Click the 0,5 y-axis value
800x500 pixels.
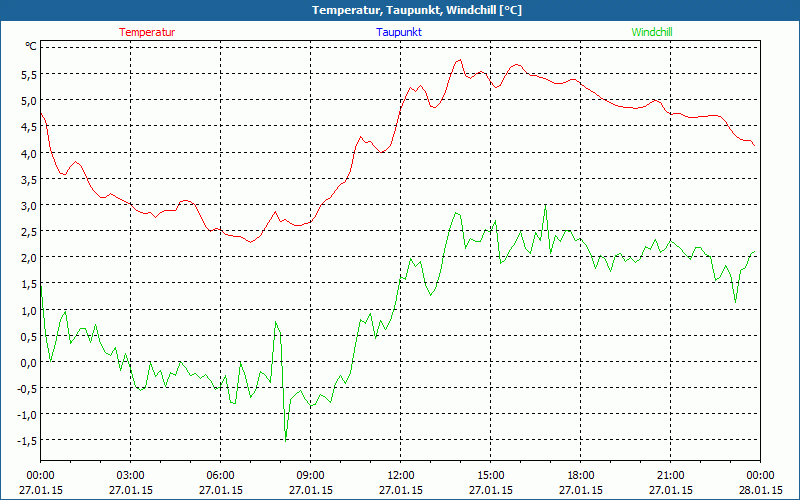[29, 337]
